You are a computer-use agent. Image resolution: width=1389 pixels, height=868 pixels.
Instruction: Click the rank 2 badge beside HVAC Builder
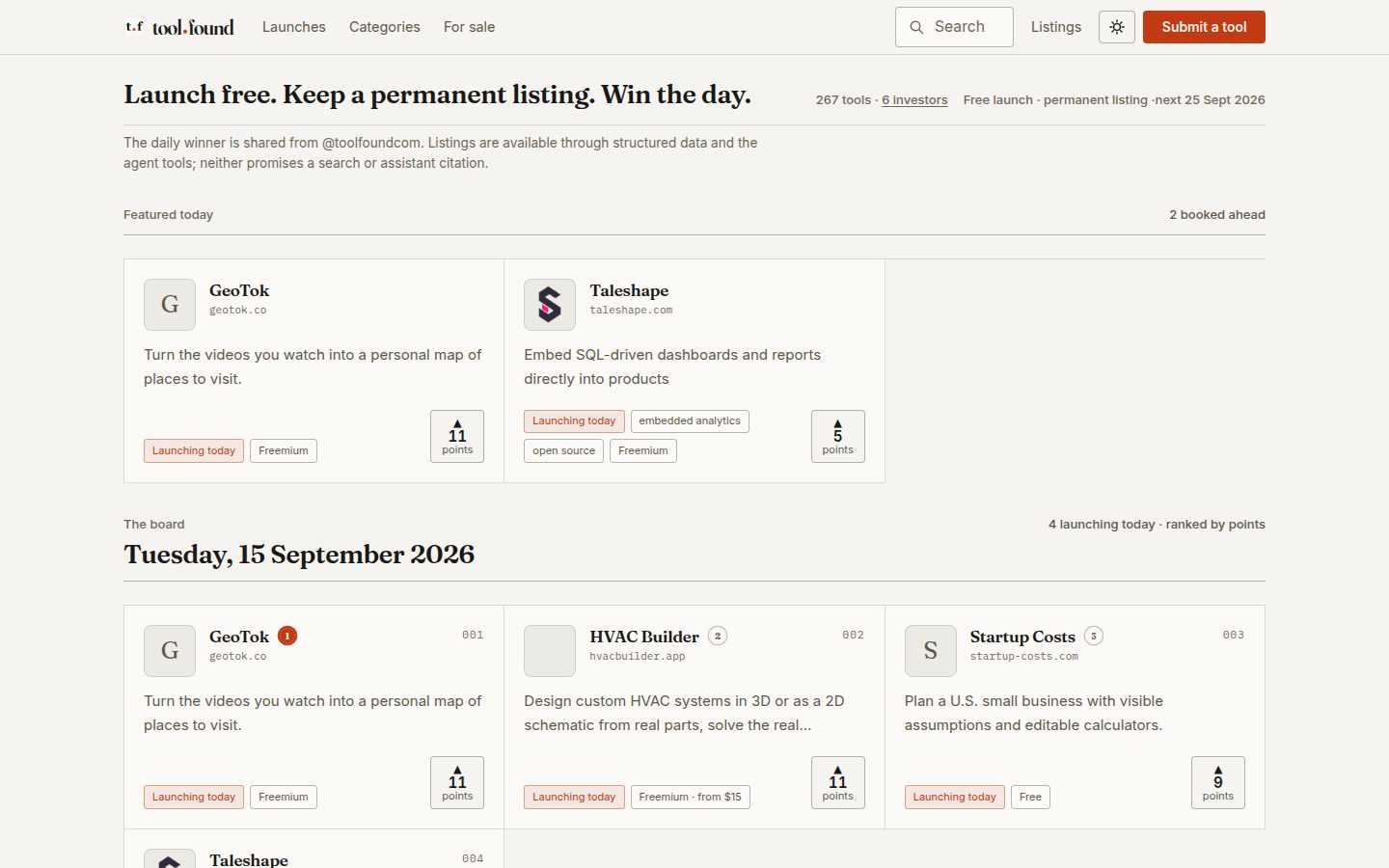click(x=718, y=636)
